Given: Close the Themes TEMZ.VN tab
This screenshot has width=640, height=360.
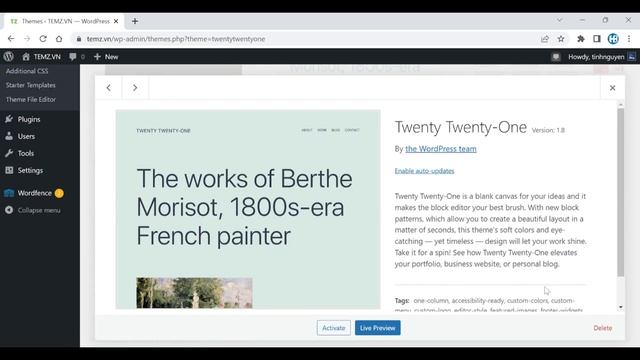Looking at the screenshot, I should pos(116,21).
